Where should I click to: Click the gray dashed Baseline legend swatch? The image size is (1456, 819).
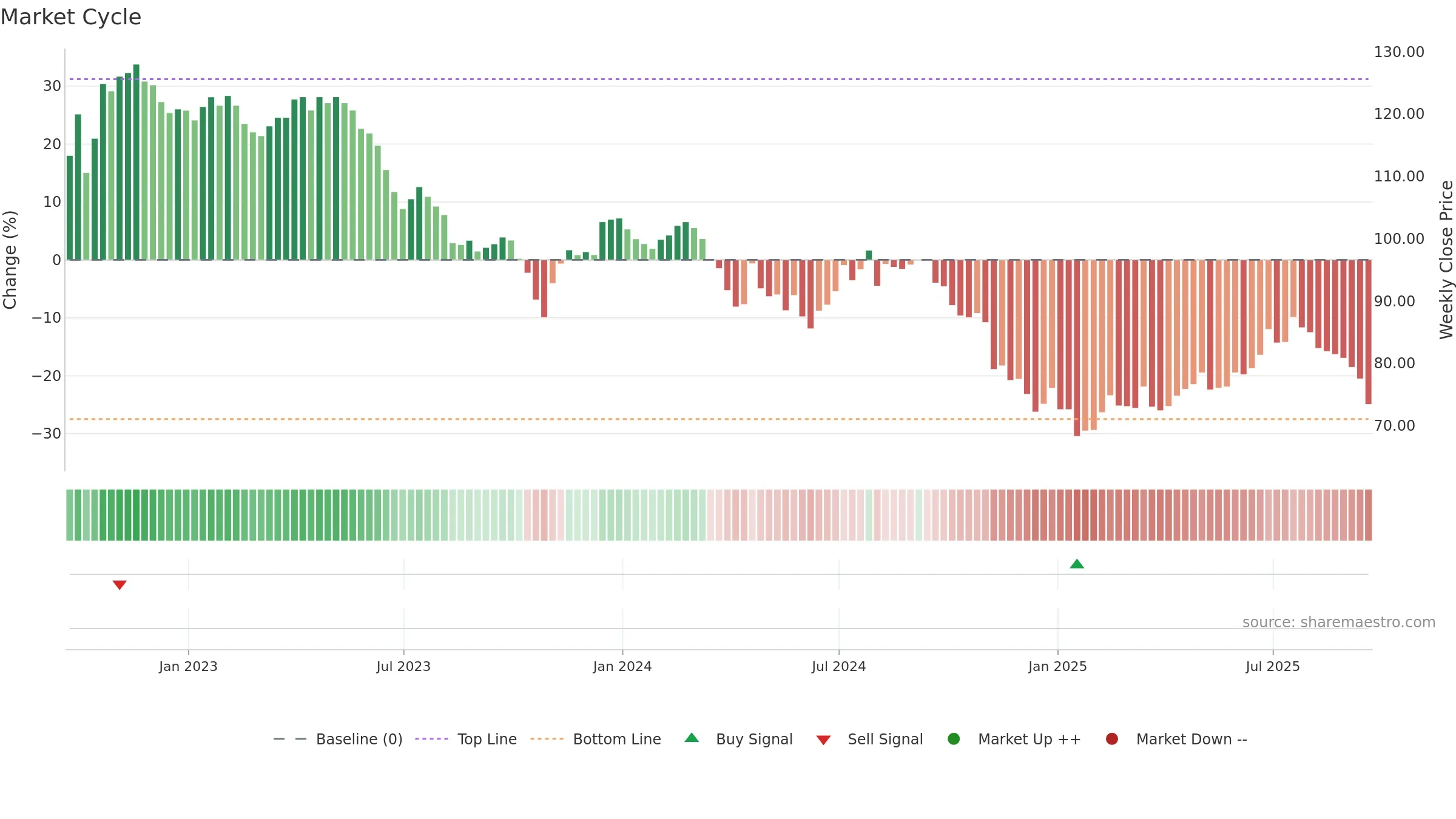click(x=290, y=739)
